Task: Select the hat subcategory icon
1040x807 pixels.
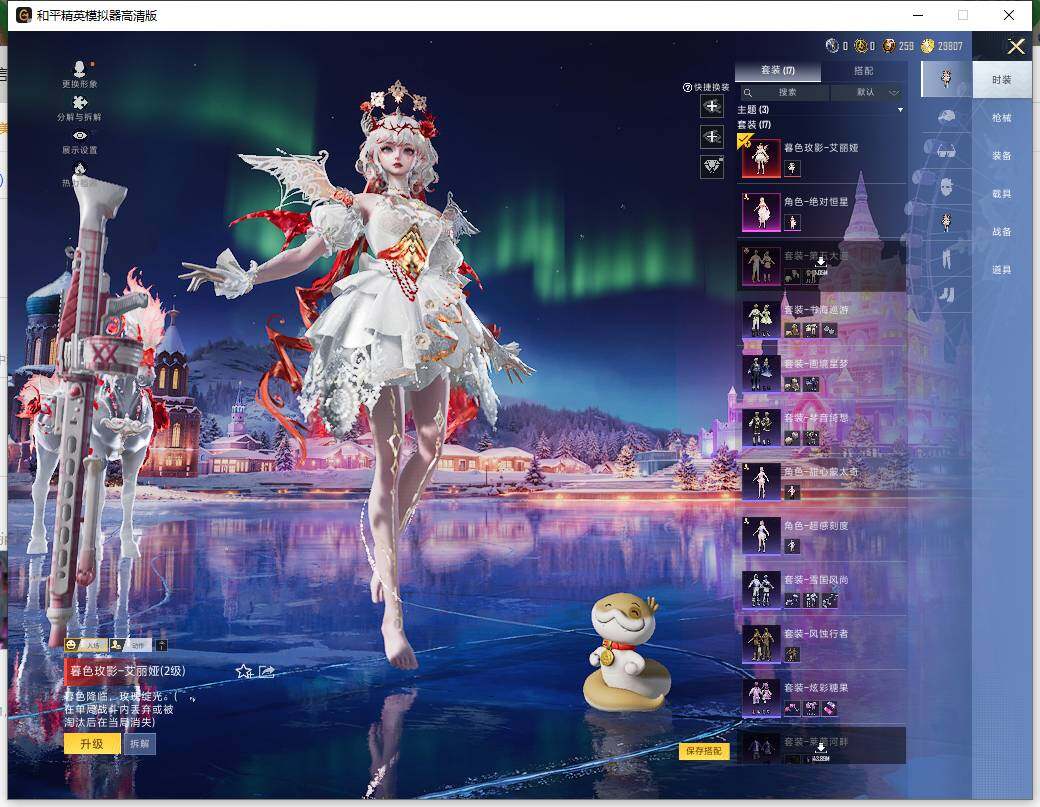Action: tap(946, 117)
